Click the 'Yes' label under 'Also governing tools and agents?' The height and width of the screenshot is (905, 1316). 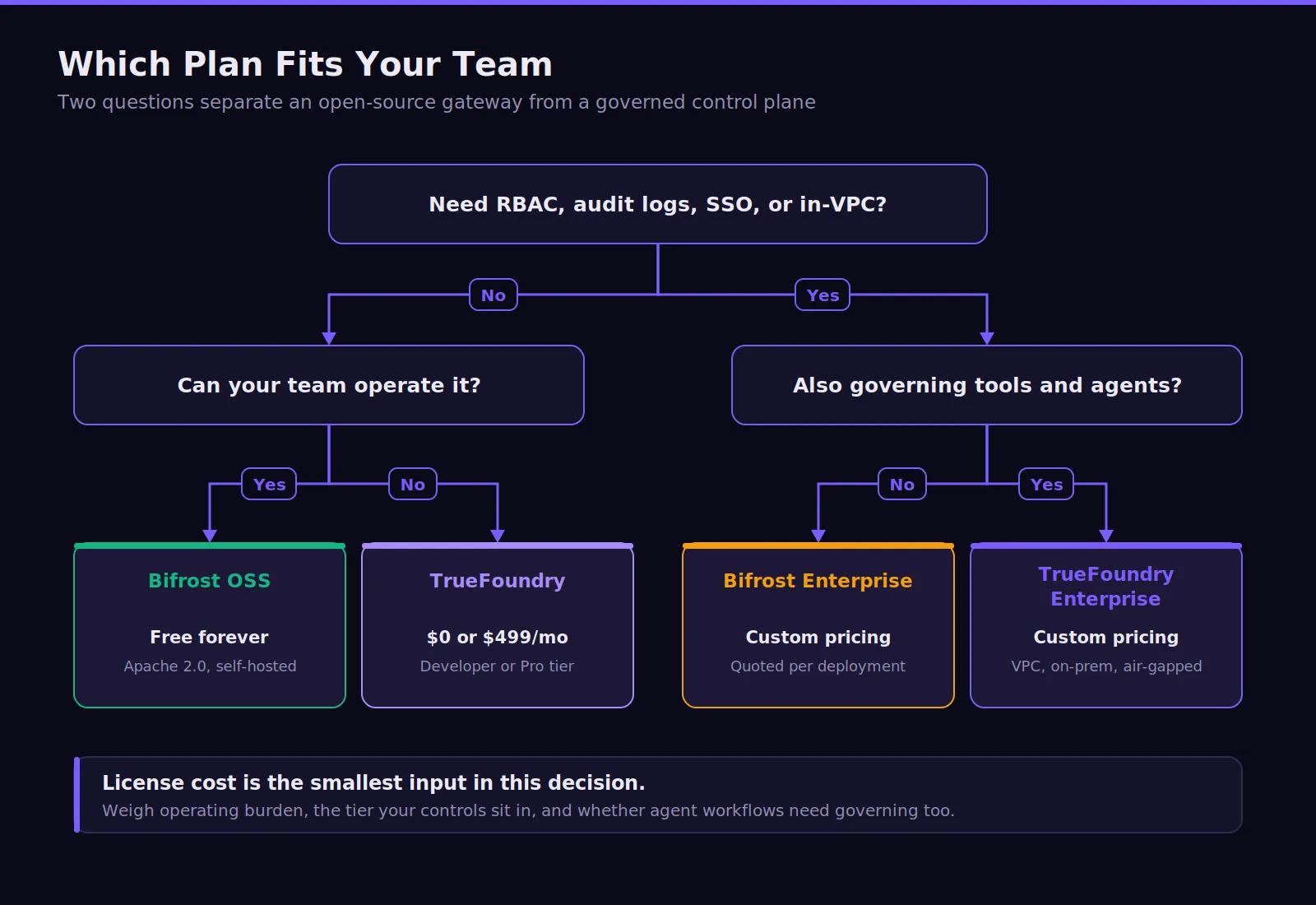tap(1046, 485)
